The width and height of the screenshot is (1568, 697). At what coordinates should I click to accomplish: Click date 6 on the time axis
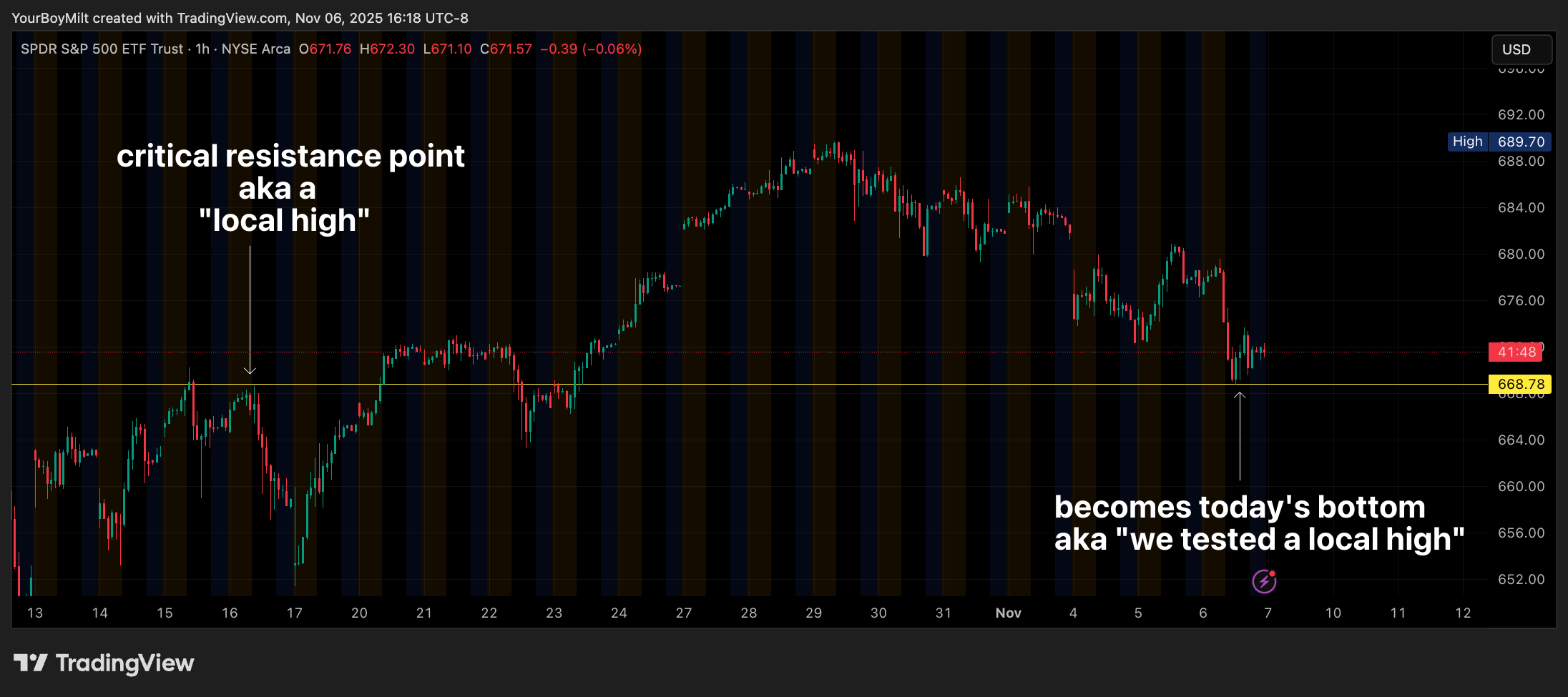point(1203,613)
